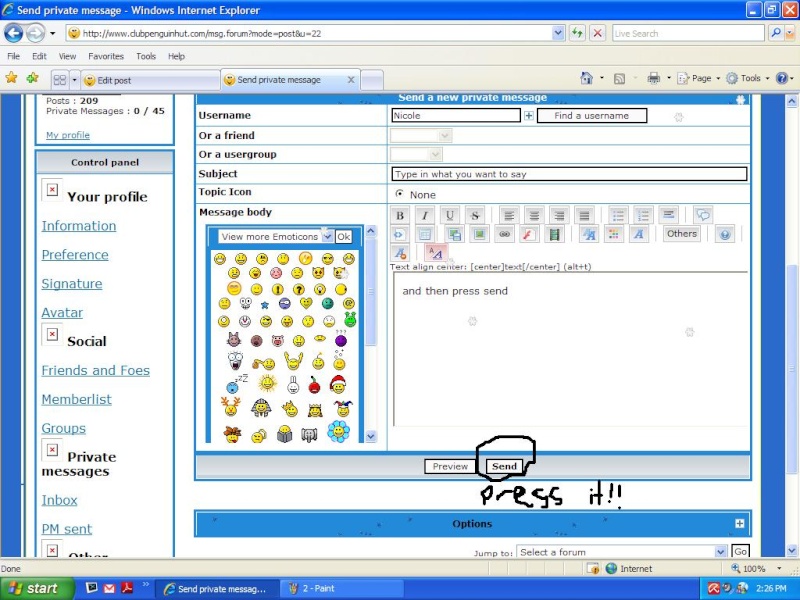Screen dimensions: 800x600
Task: Switch to 2 - Paint taskbar window
Action: (x=342, y=588)
